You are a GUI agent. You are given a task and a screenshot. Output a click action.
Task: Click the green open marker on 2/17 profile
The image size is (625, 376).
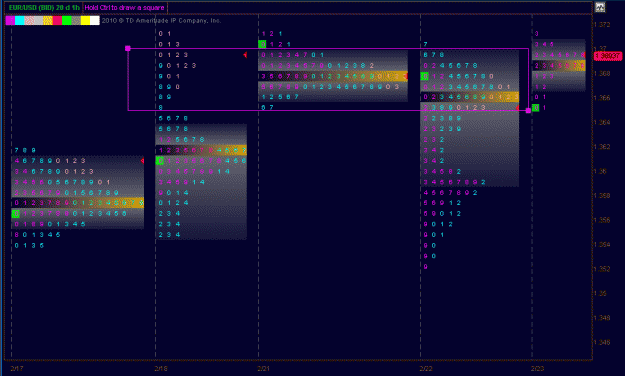[16, 214]
